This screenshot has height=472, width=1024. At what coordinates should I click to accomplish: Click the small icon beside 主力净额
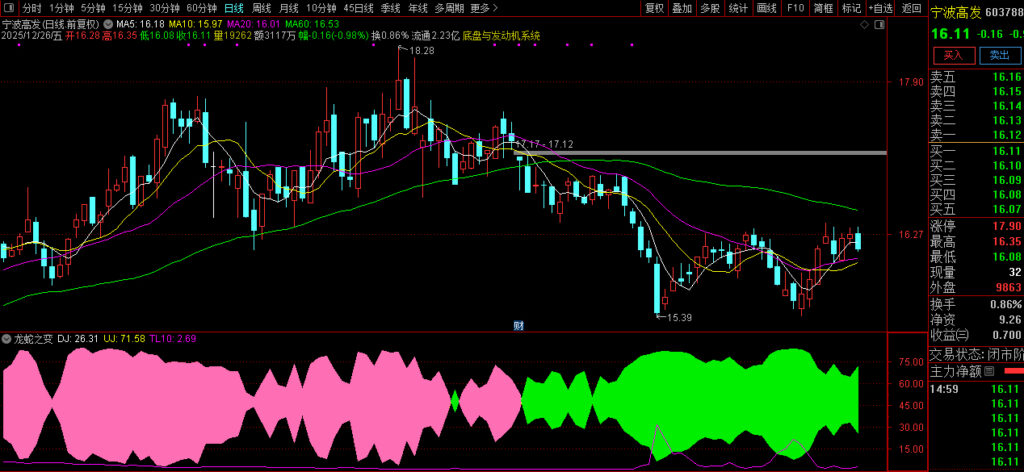pyautogui.click(x=989, y=371)
